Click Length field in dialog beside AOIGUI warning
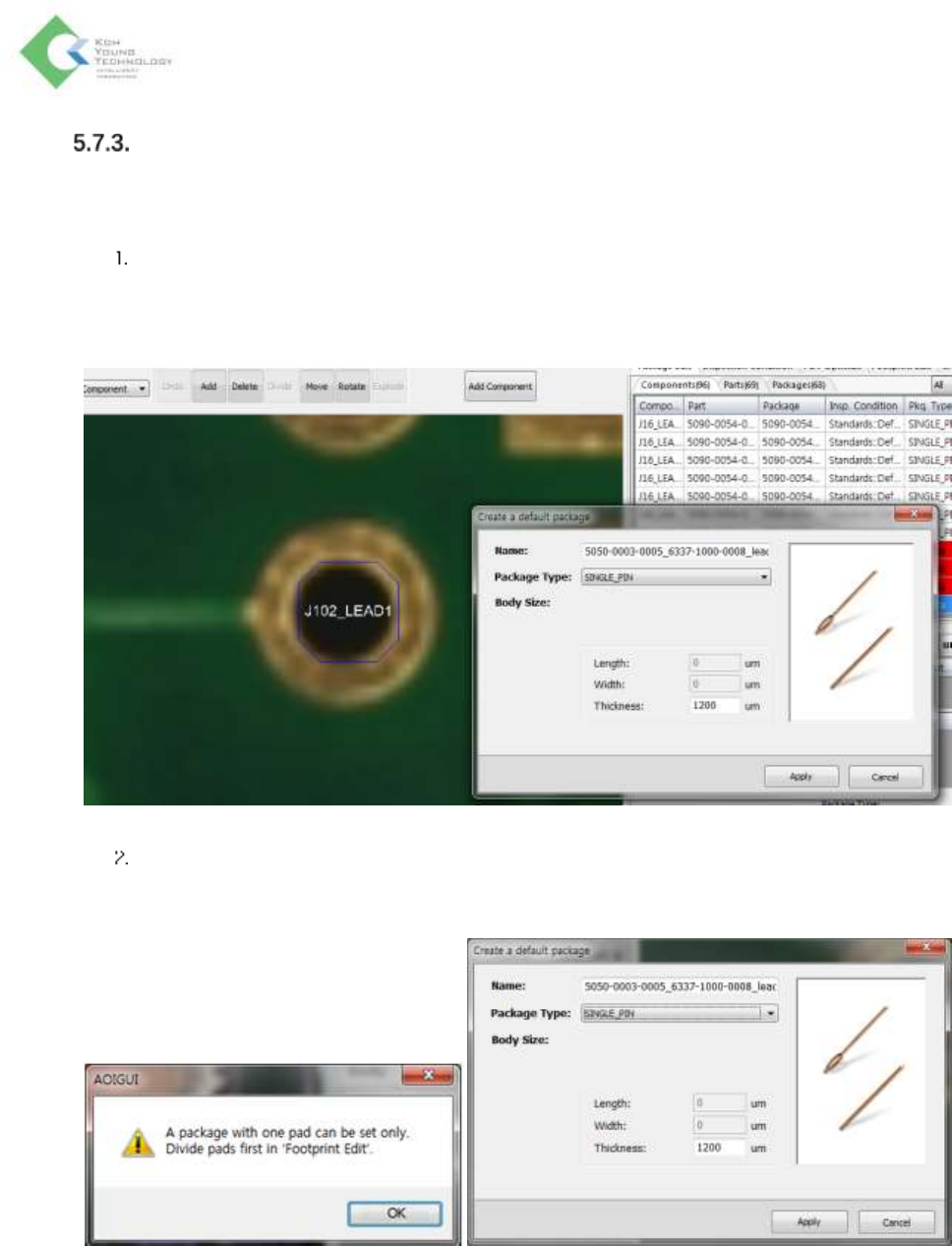 click(720, 1103)
